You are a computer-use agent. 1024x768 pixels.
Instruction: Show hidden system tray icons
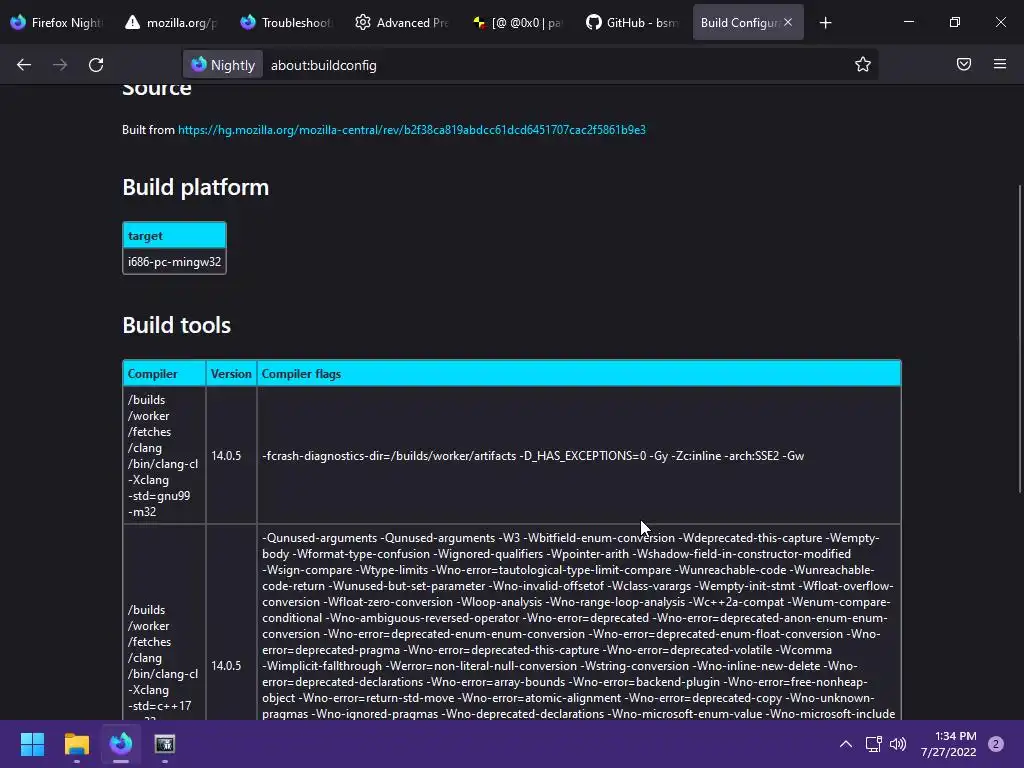click(x=846, y=744)
